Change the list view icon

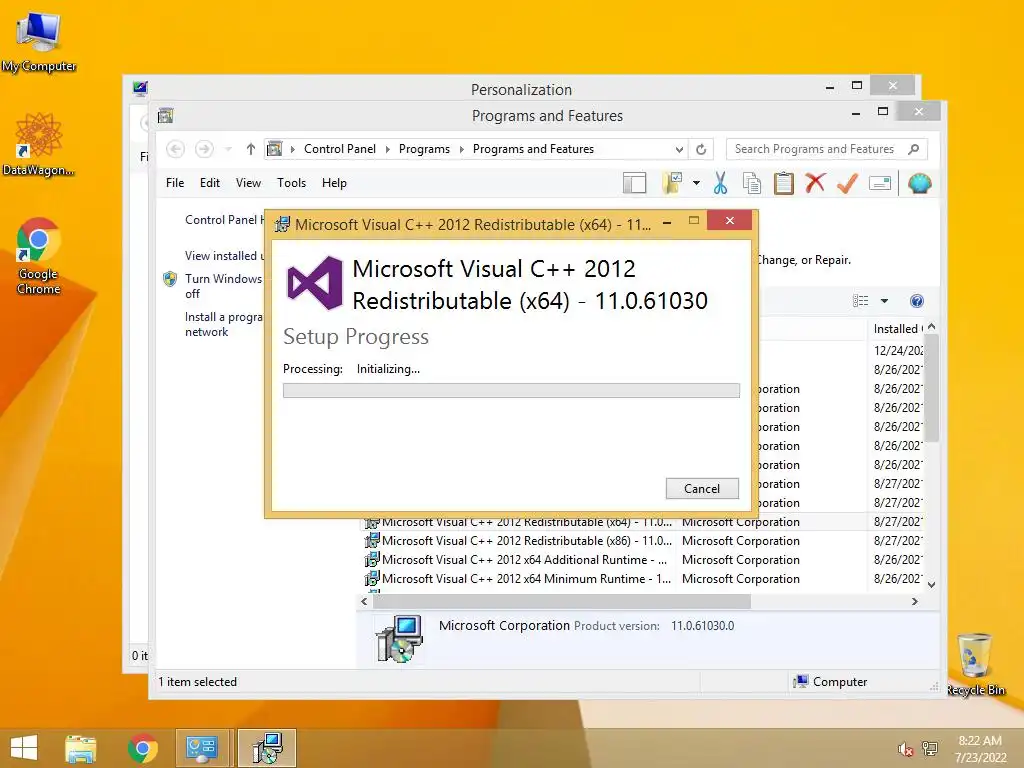861,300
